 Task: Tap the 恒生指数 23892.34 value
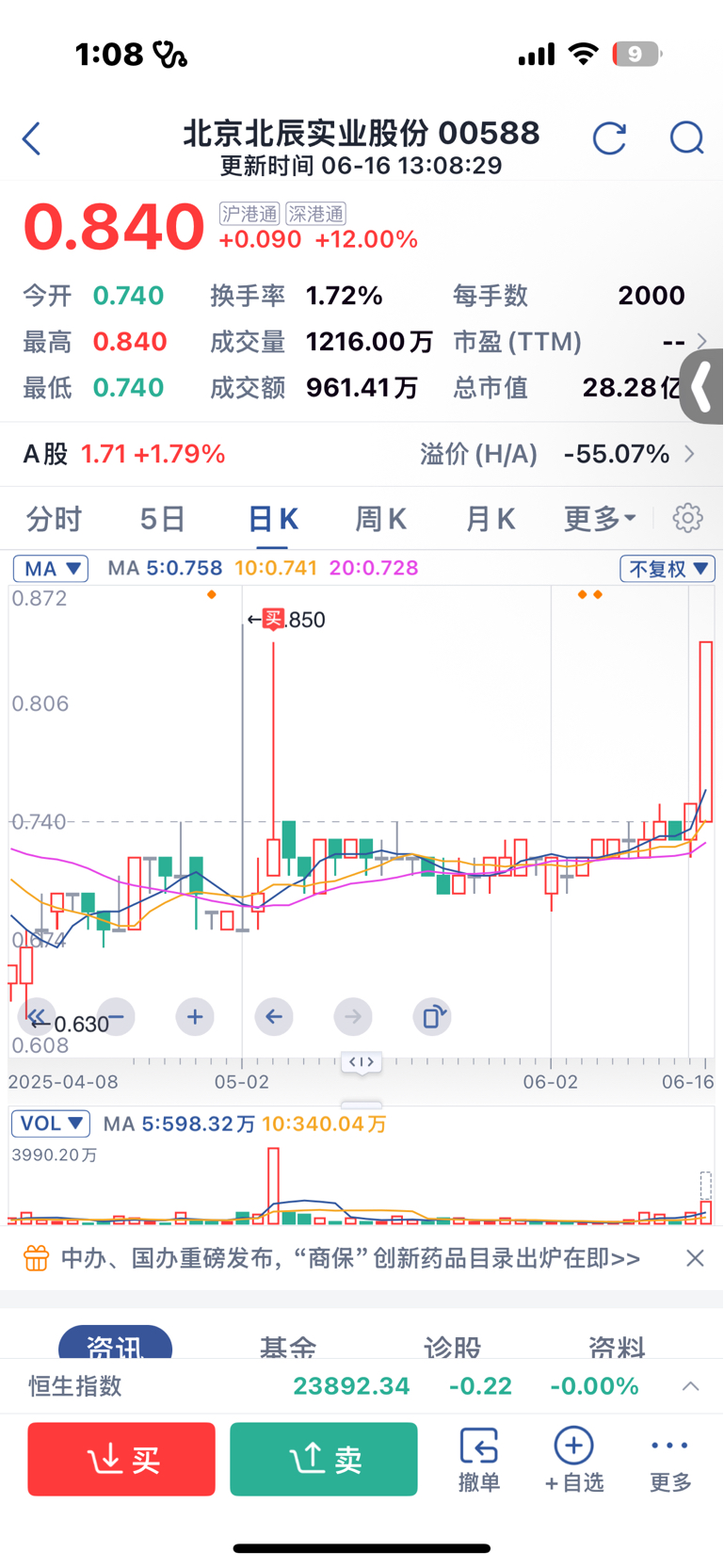351,1386
